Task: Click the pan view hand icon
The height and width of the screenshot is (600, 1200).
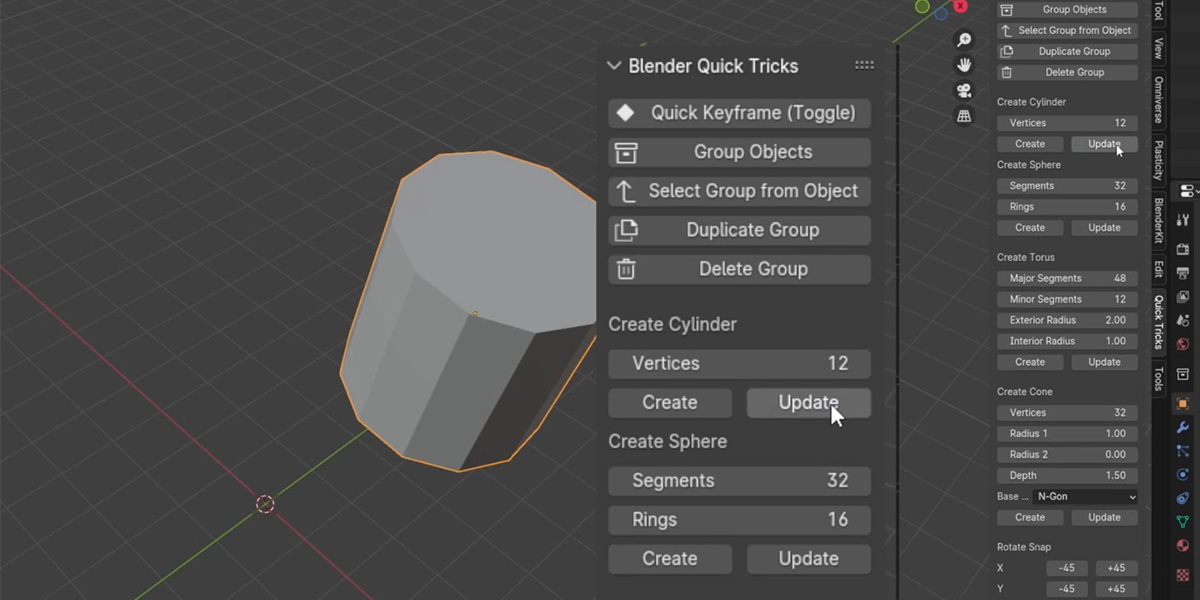Action: (x=964, y=65)
